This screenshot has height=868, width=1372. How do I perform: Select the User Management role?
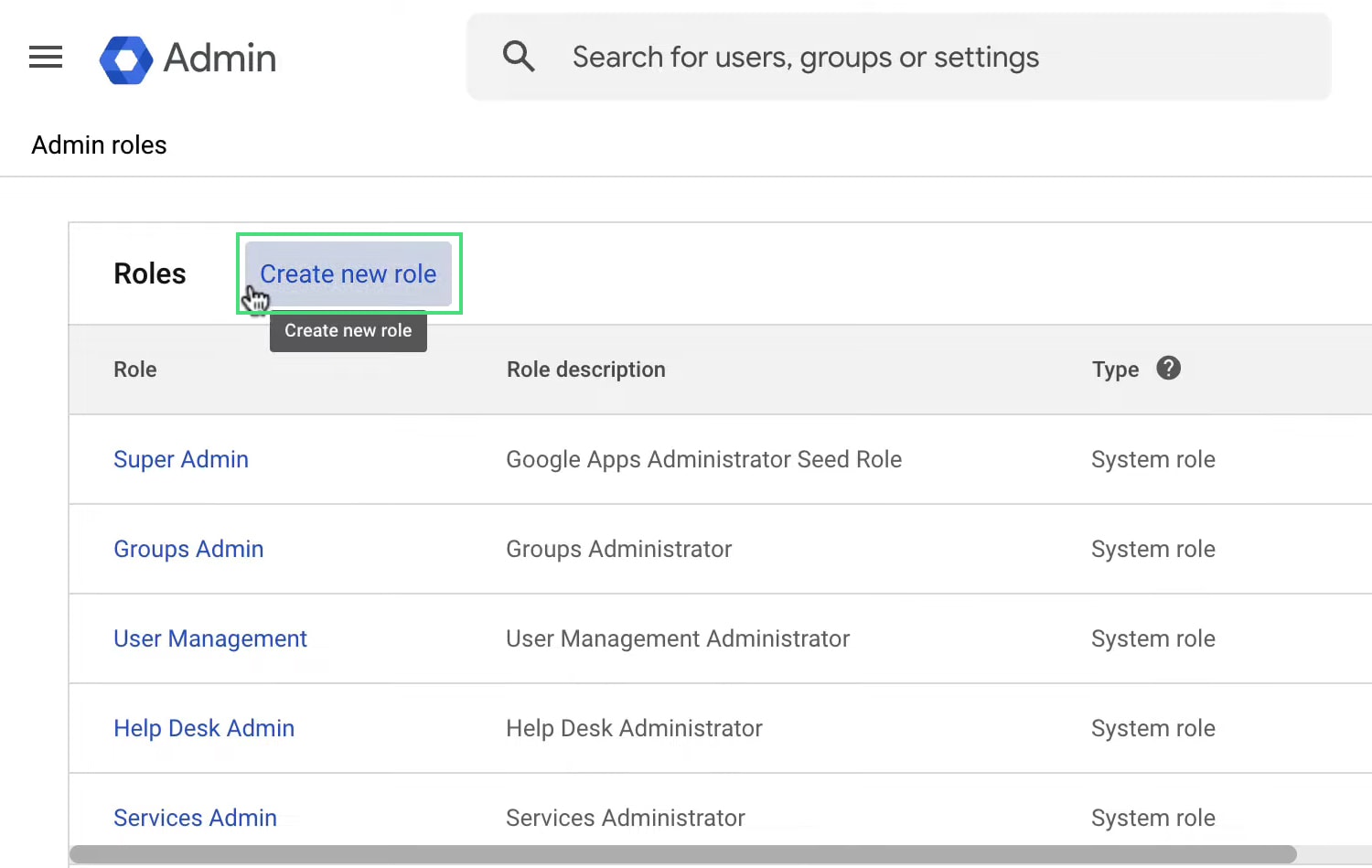tap(210, 638)
